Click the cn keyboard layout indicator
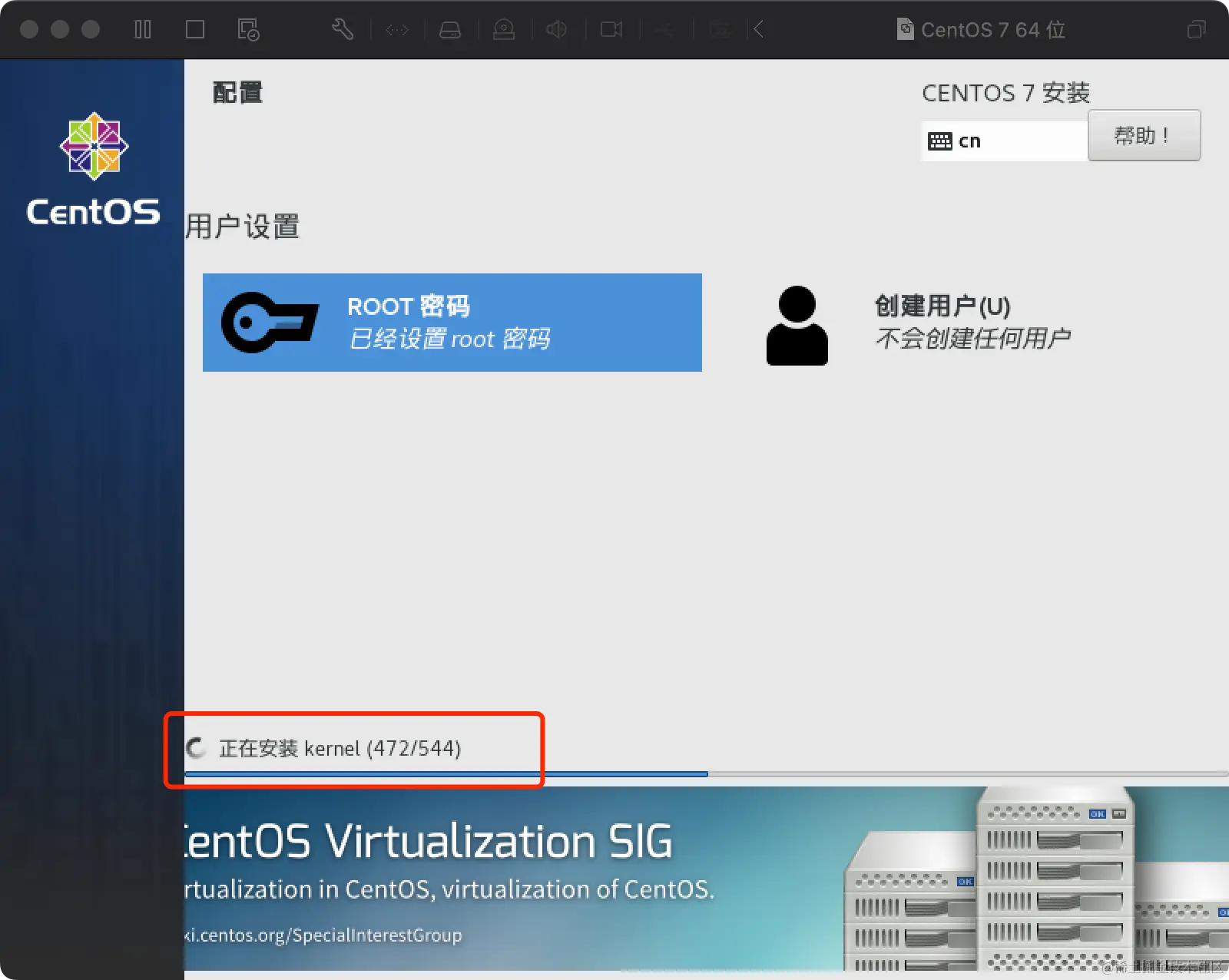Screen dimensions: 1229x980 coord(1005,141)
